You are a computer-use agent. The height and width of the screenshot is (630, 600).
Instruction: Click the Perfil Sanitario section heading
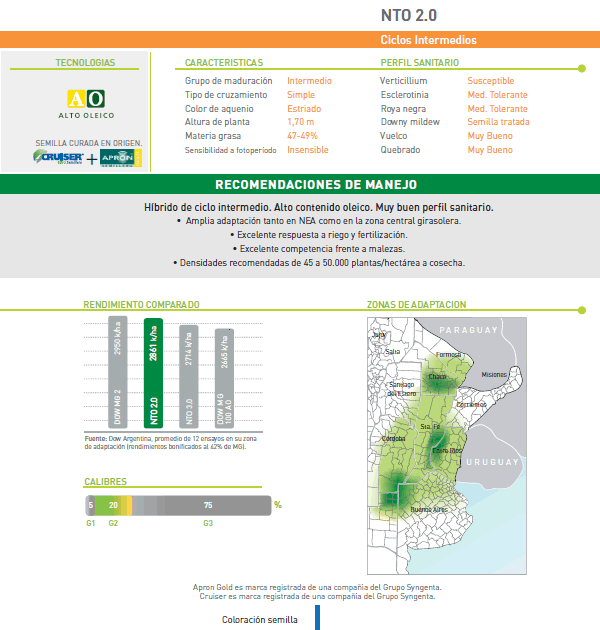point(420,63)
